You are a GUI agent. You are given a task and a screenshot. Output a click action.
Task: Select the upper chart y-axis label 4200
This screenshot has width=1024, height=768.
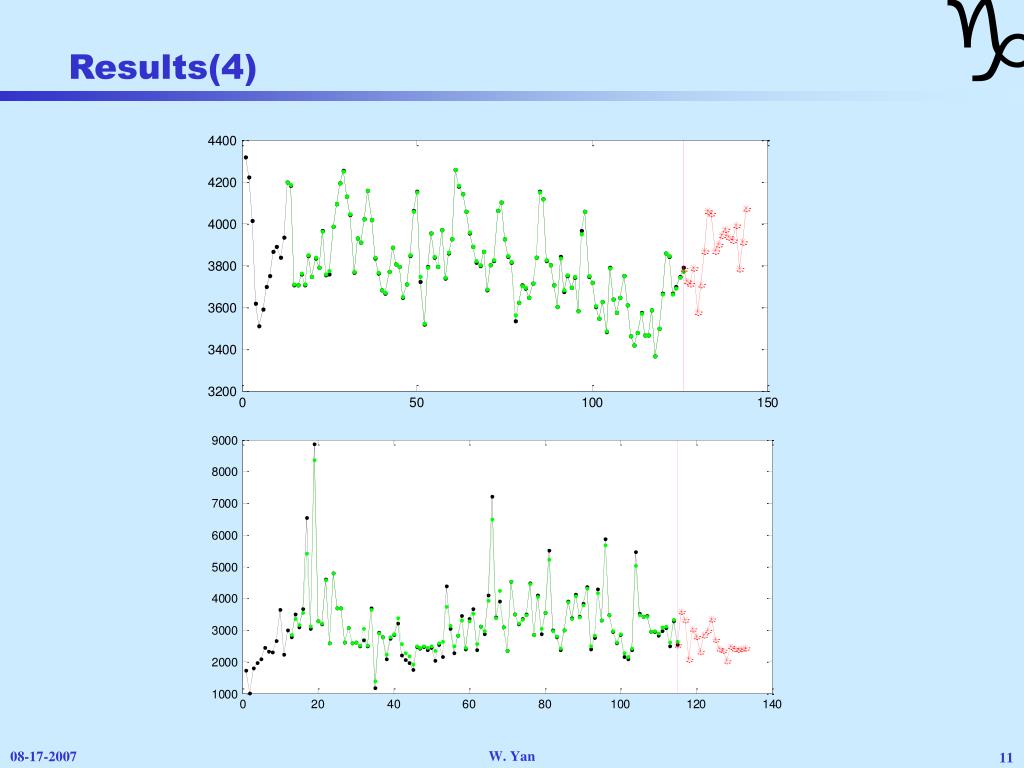222,182
